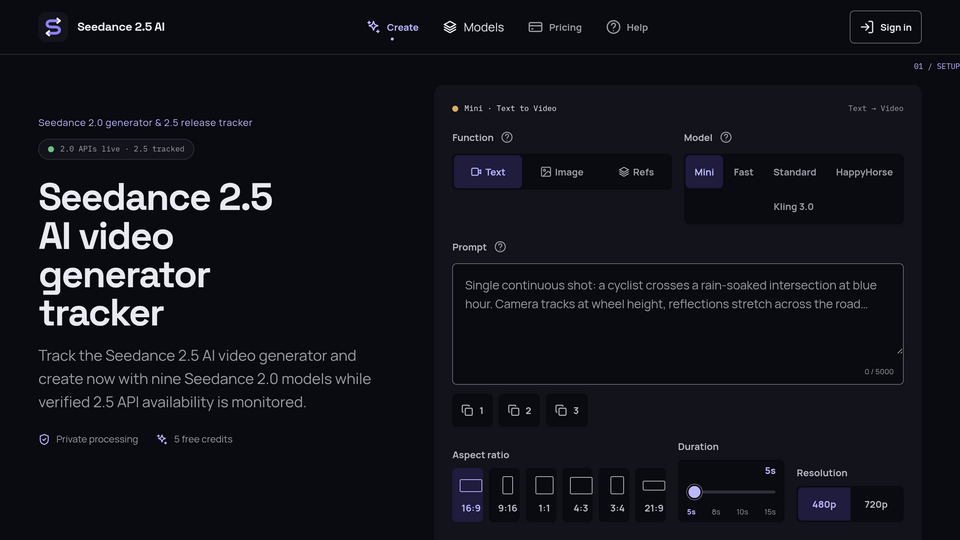Click the Private processing shield icon

pyautogui.click(x=44, y=440)
